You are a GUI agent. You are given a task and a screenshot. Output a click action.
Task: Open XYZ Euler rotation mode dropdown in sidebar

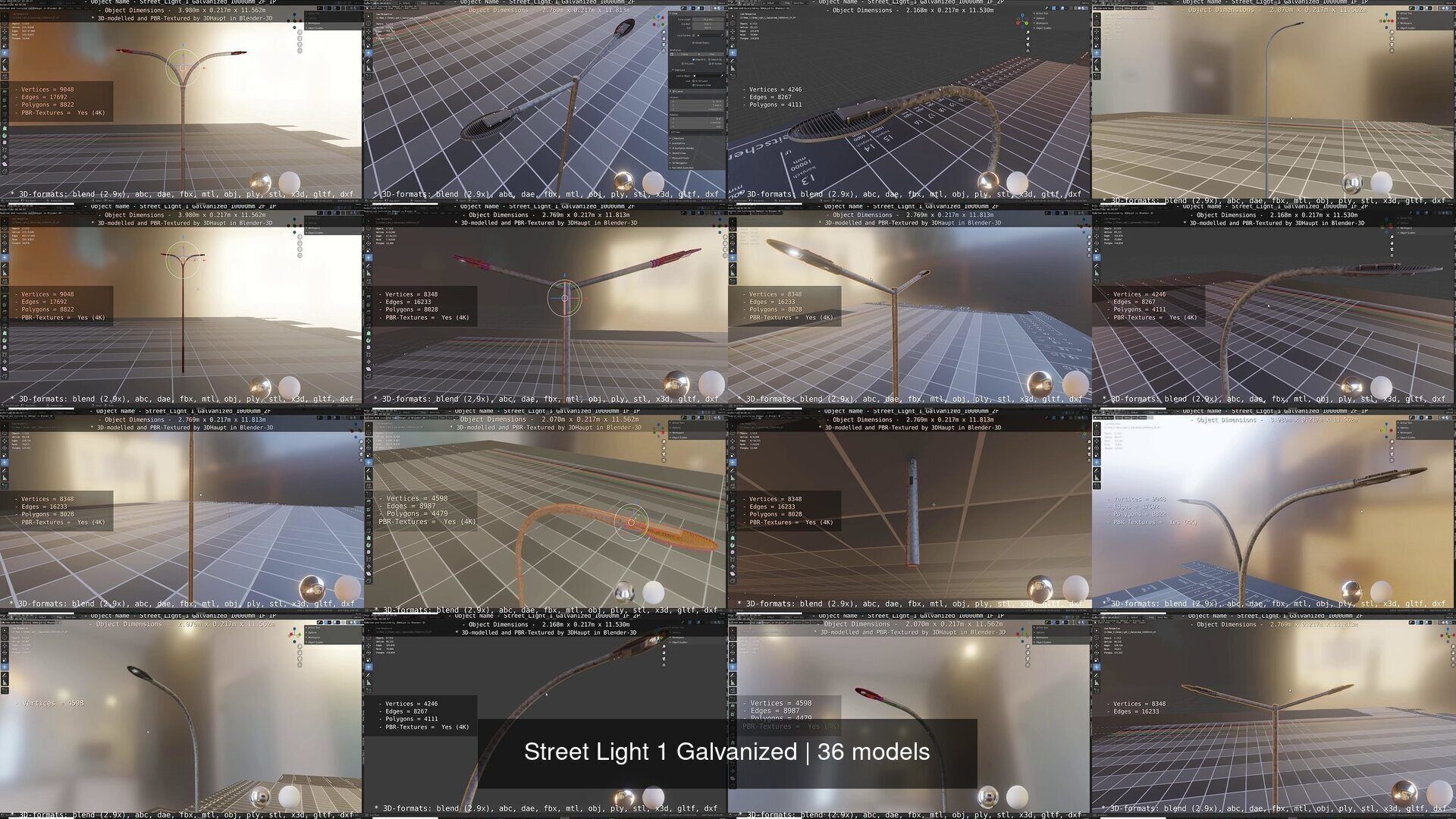pos(697,132)
